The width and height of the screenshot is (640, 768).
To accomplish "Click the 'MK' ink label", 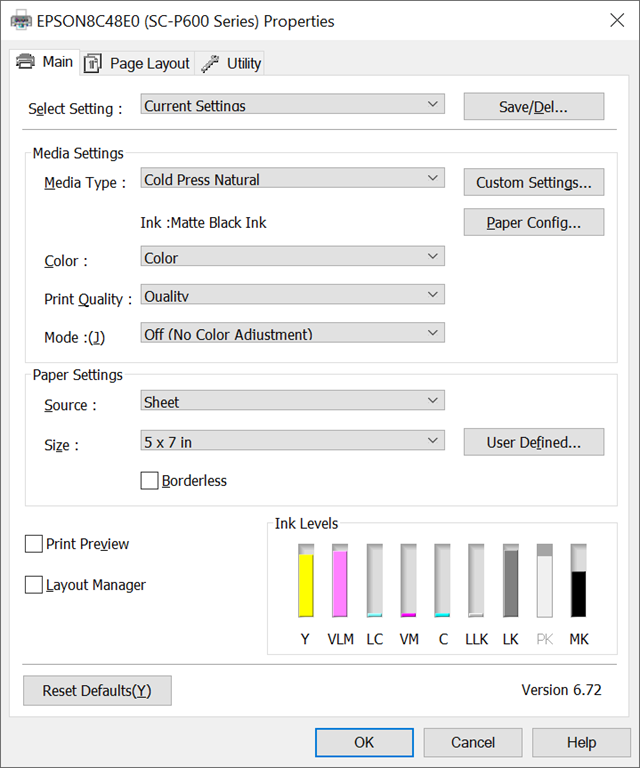I will pyautogui.click(x=579, y=639).
